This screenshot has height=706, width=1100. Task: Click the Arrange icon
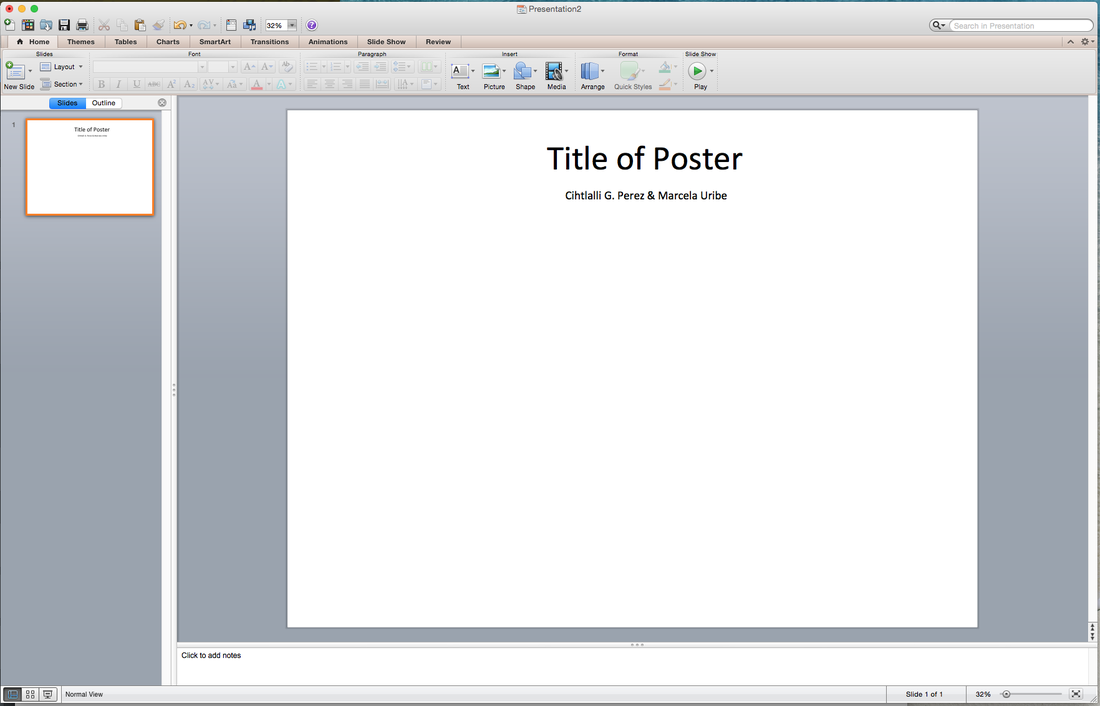(x=590, y=72)
